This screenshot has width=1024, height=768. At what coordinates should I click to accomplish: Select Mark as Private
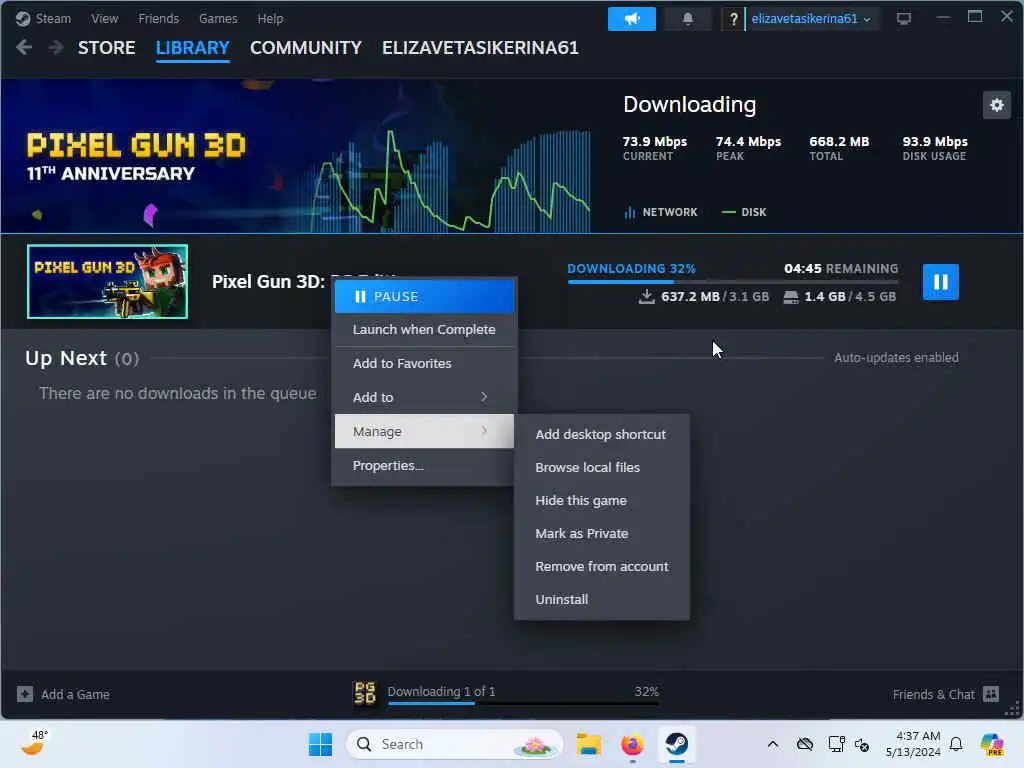tap(601, 534)
